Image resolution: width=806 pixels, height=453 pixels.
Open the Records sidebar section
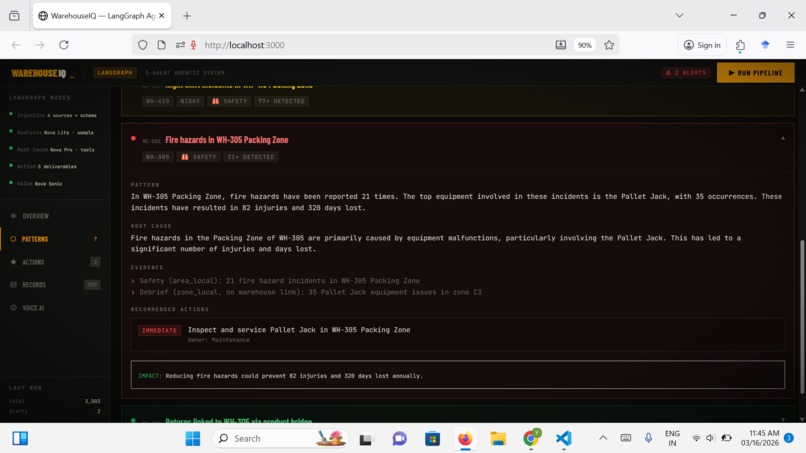[34, 285]
